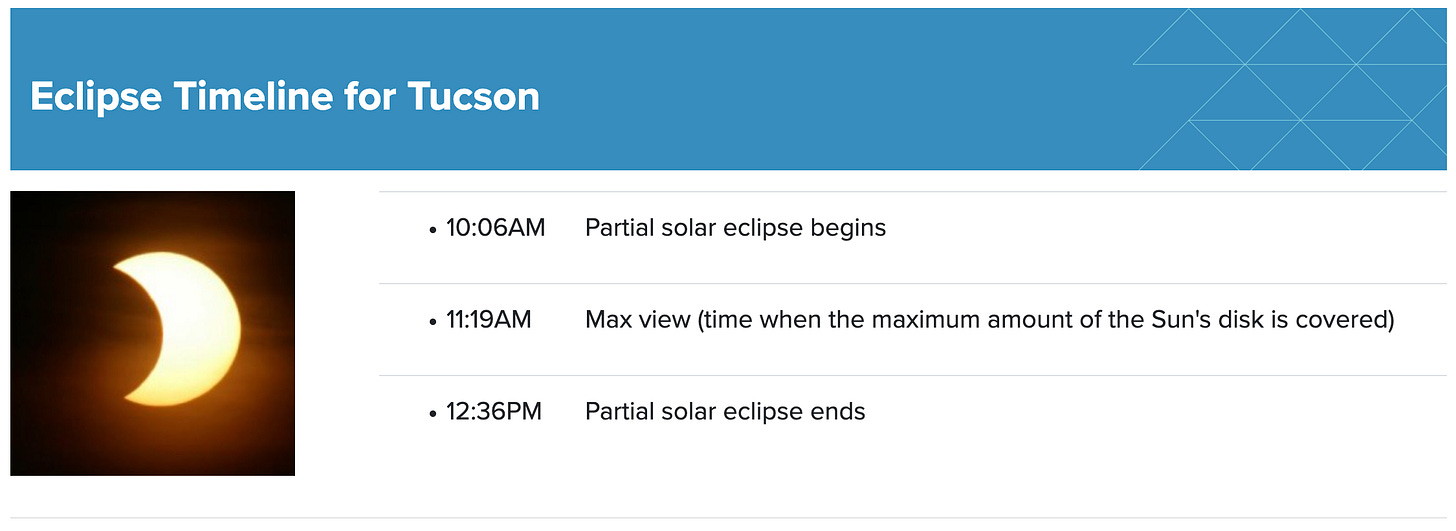Click the triangle pattern in the header banner
The height and width of the screenshot is (531, 1456).
[1290, 89]
